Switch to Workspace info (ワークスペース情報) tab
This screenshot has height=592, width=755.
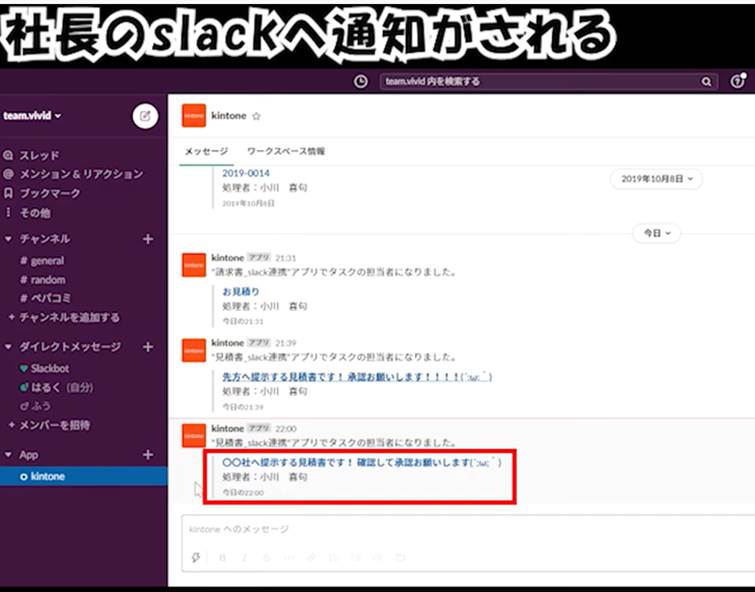click(x=286, y=151)
